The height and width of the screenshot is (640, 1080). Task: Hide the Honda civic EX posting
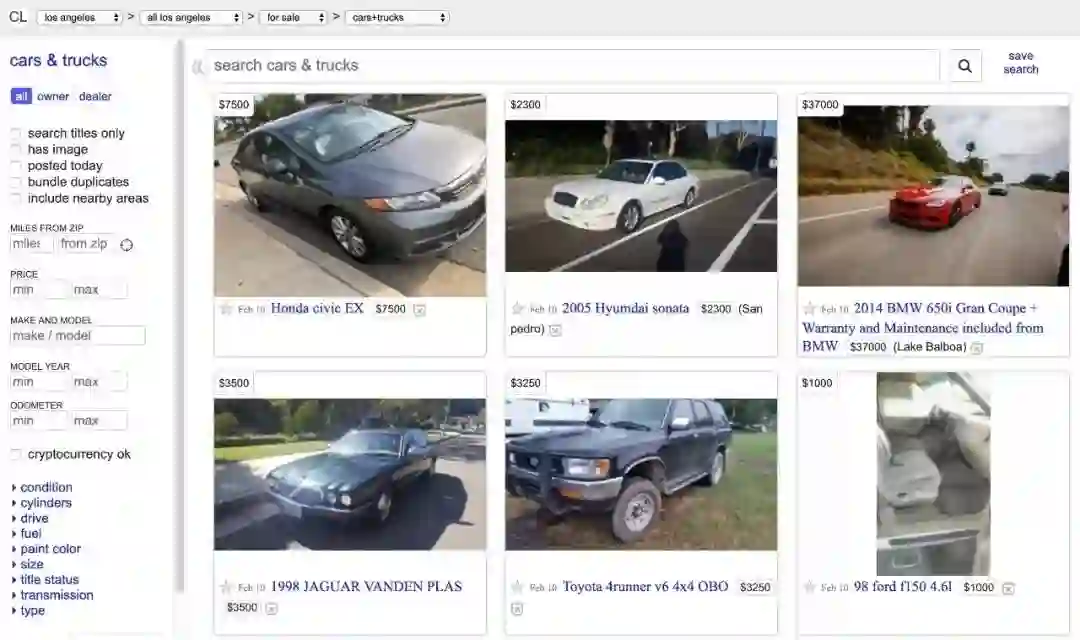tap(419, 310)
